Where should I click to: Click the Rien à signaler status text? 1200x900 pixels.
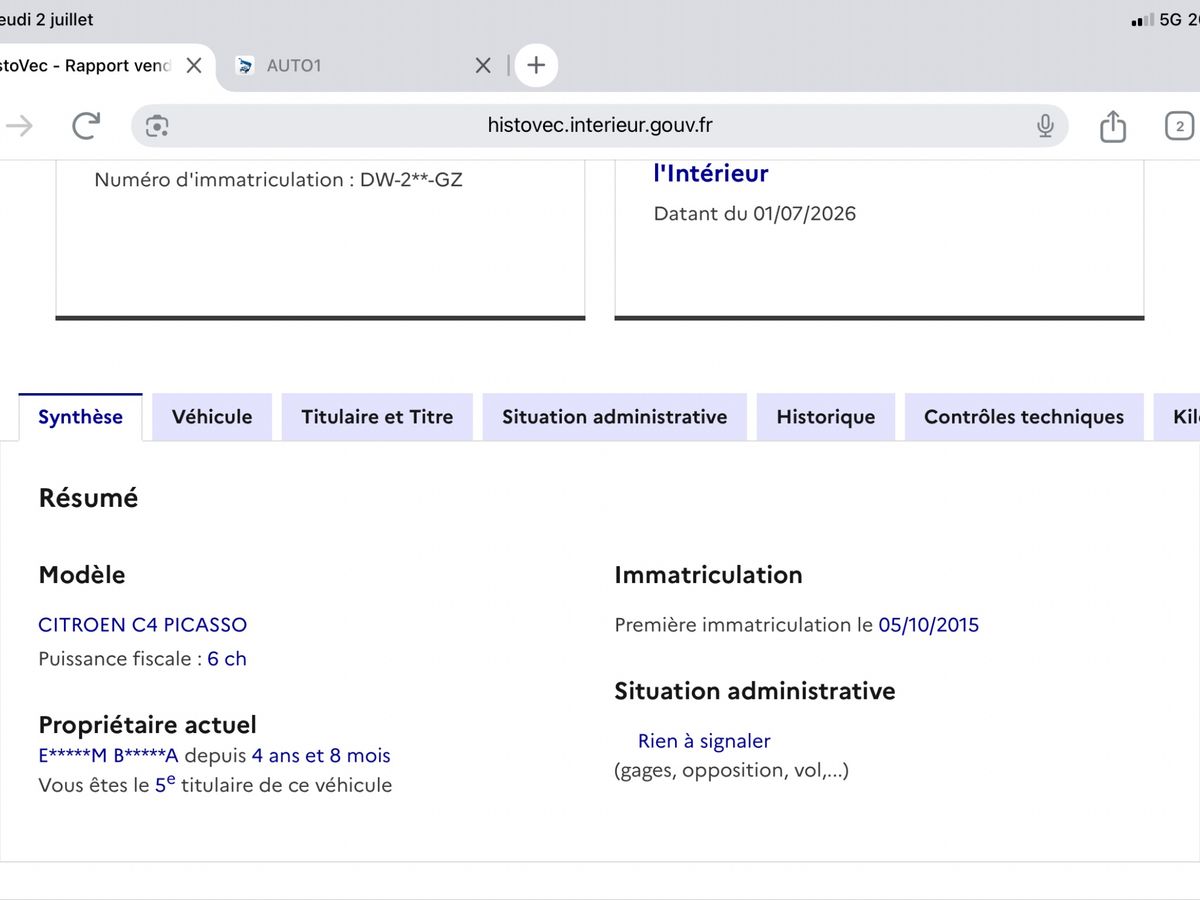tap(704, 741)
